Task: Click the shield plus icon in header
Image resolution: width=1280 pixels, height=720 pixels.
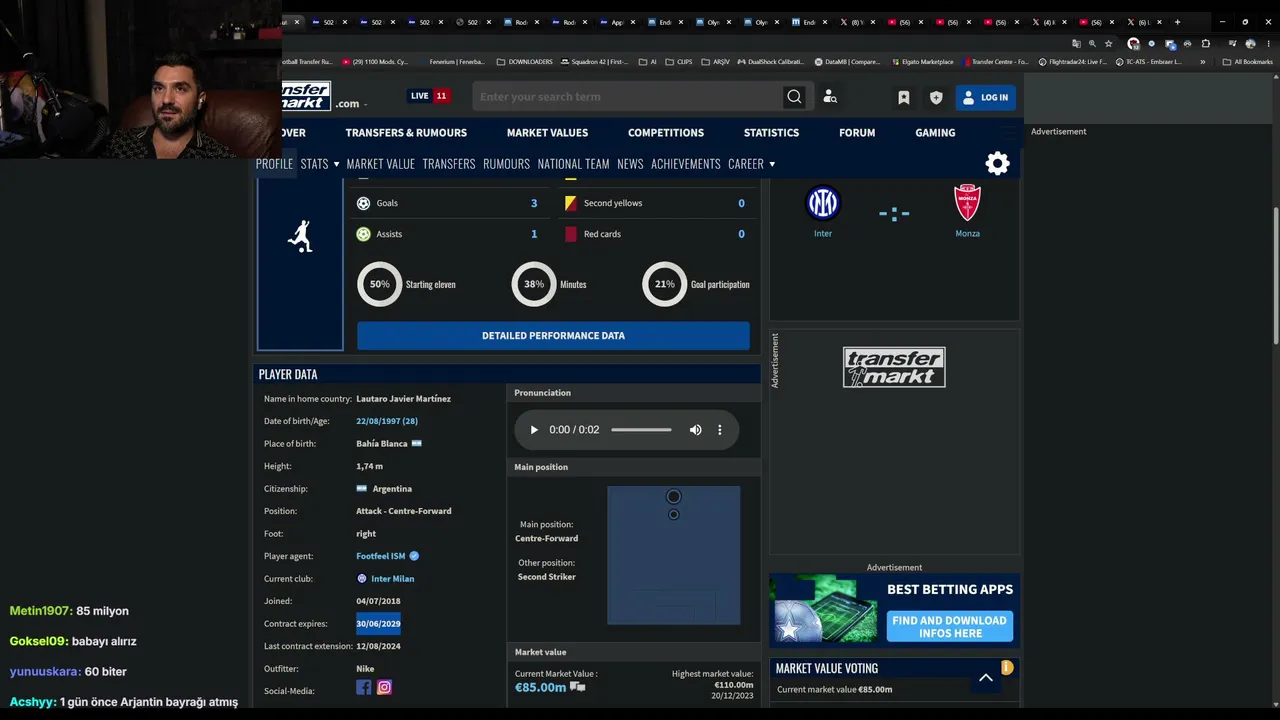Action: point(936,97)
